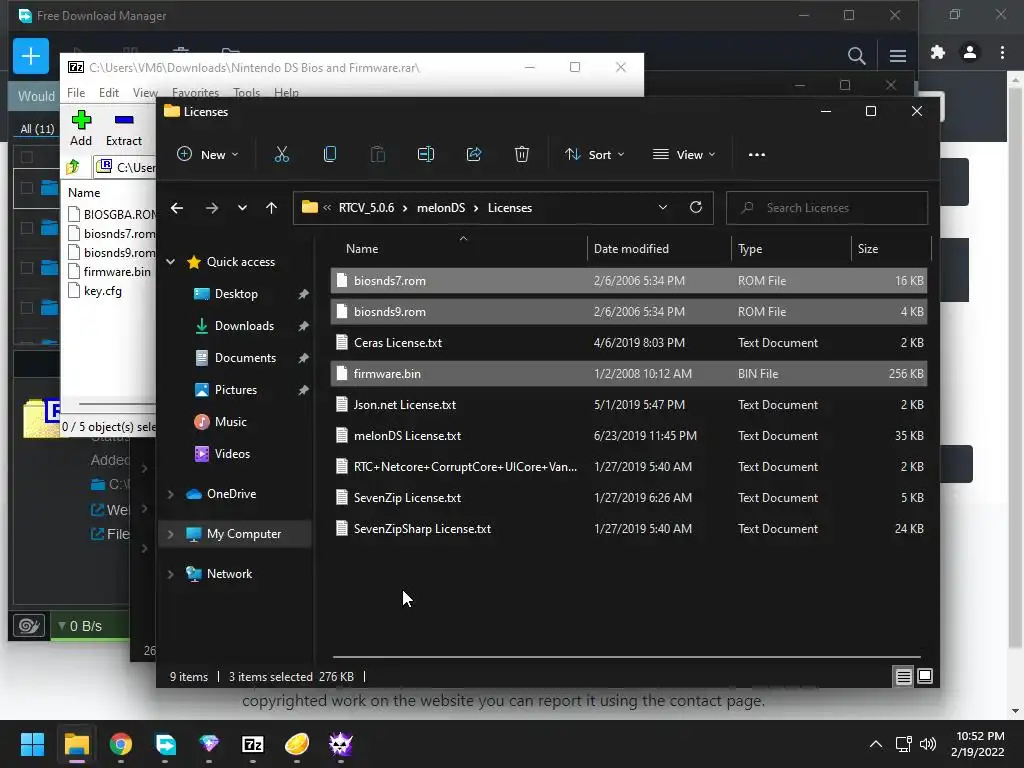The height and width of the screenshot is (768, 1024).
Task: Open Downloads in Quick access
Action: (244, 326)
